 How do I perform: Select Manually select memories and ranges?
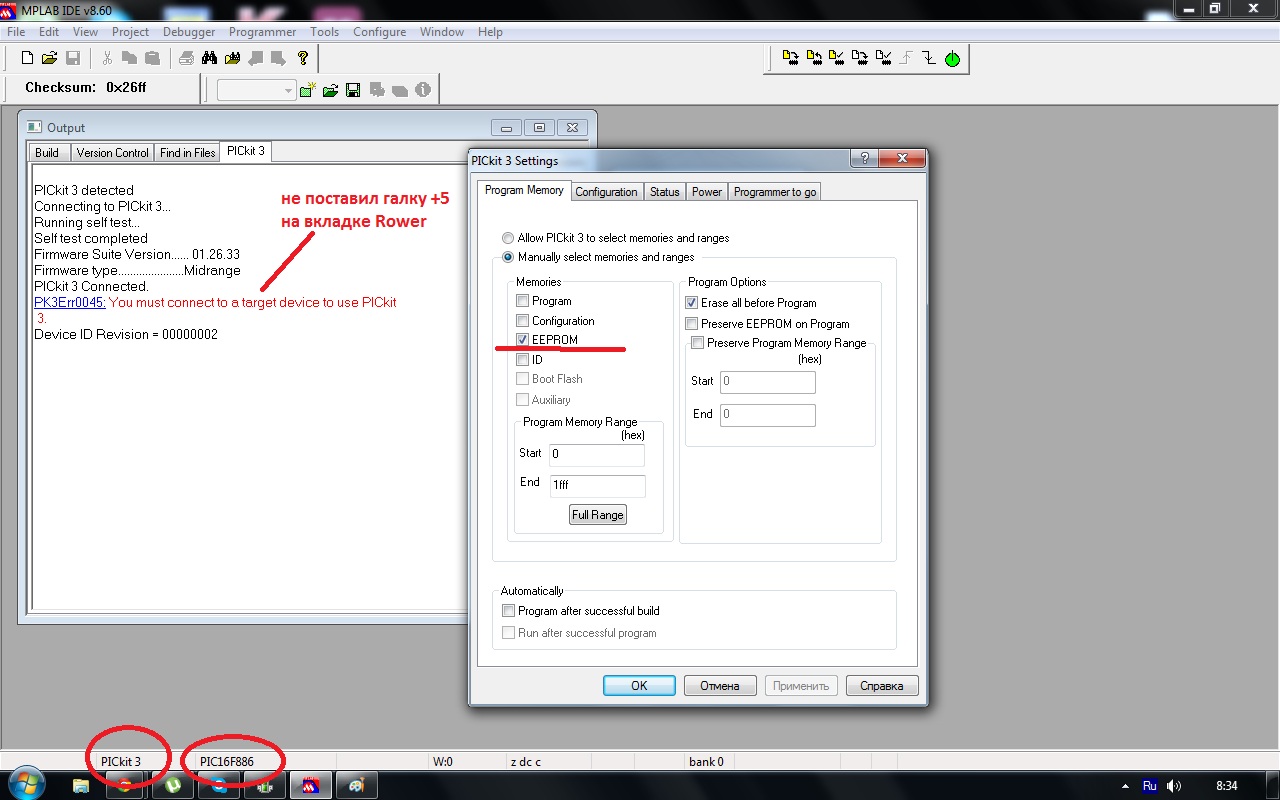coord(509,257)
